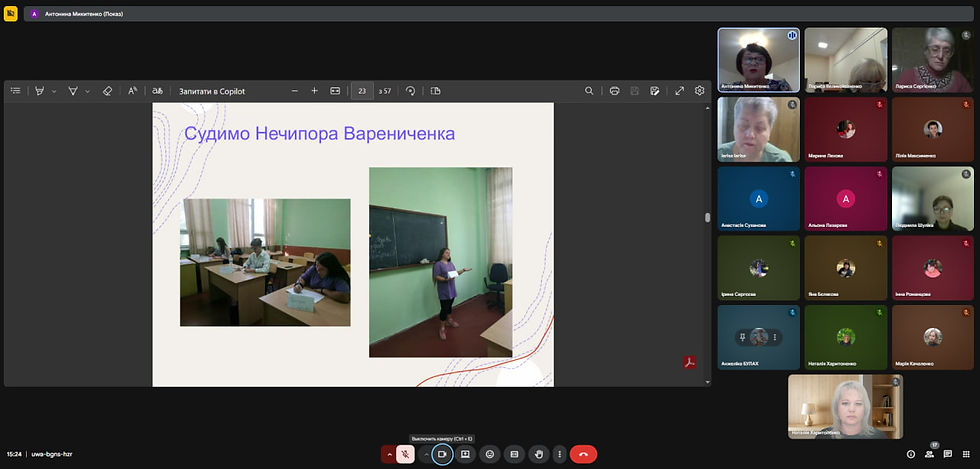Open more options three-dot menu
The width and height of the screenshot is (980, 469).
click(559, 454)
